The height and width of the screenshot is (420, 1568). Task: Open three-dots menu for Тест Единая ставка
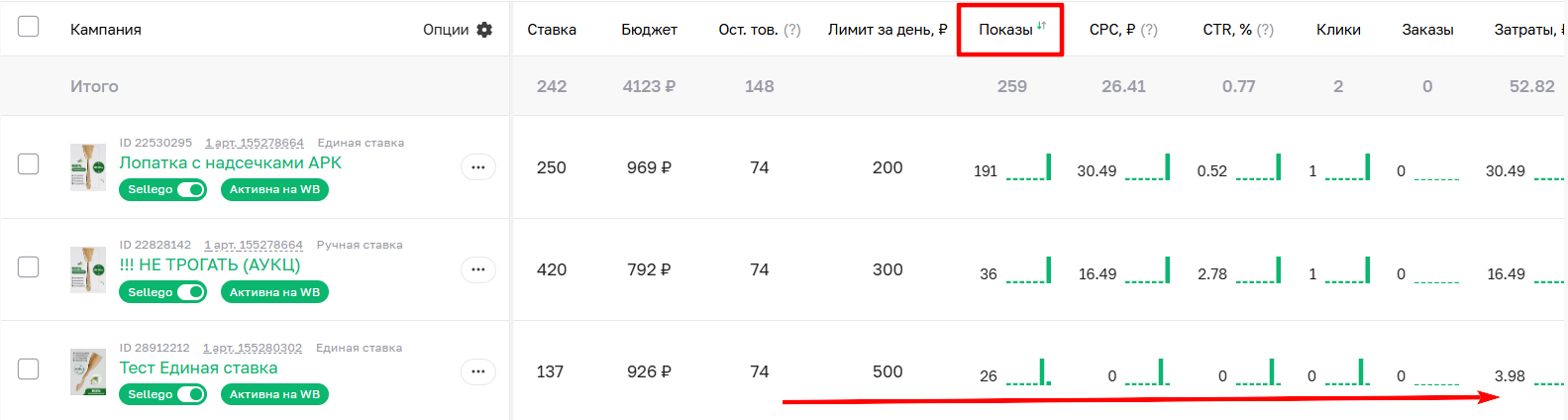478,371
